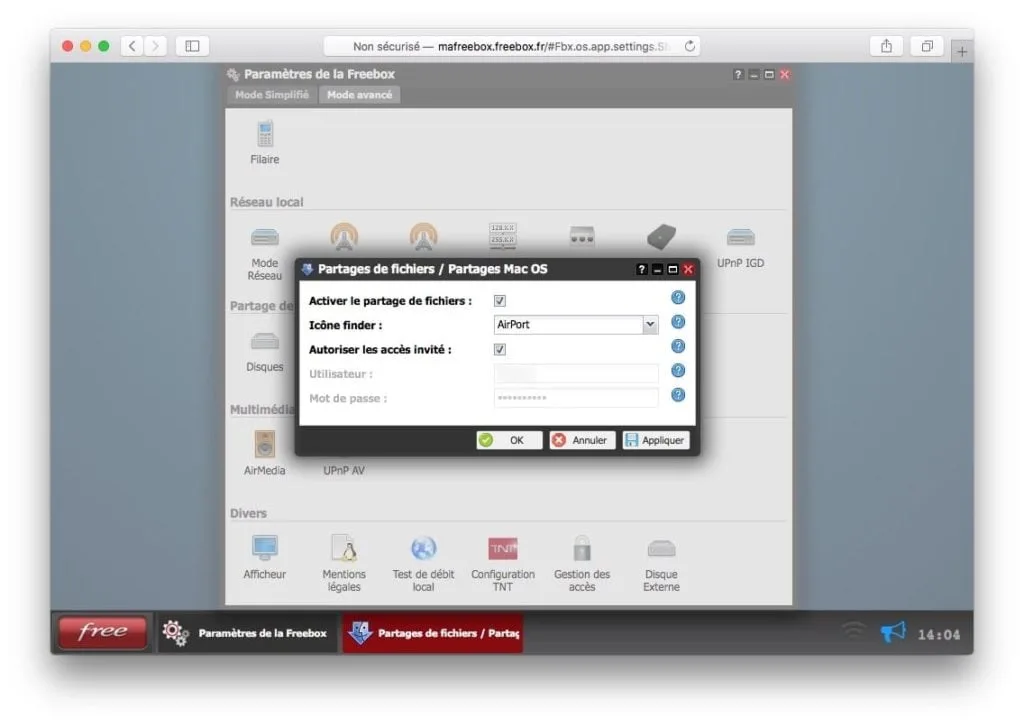
Task: Click the 14:04 clock
Action: [938, 634]
